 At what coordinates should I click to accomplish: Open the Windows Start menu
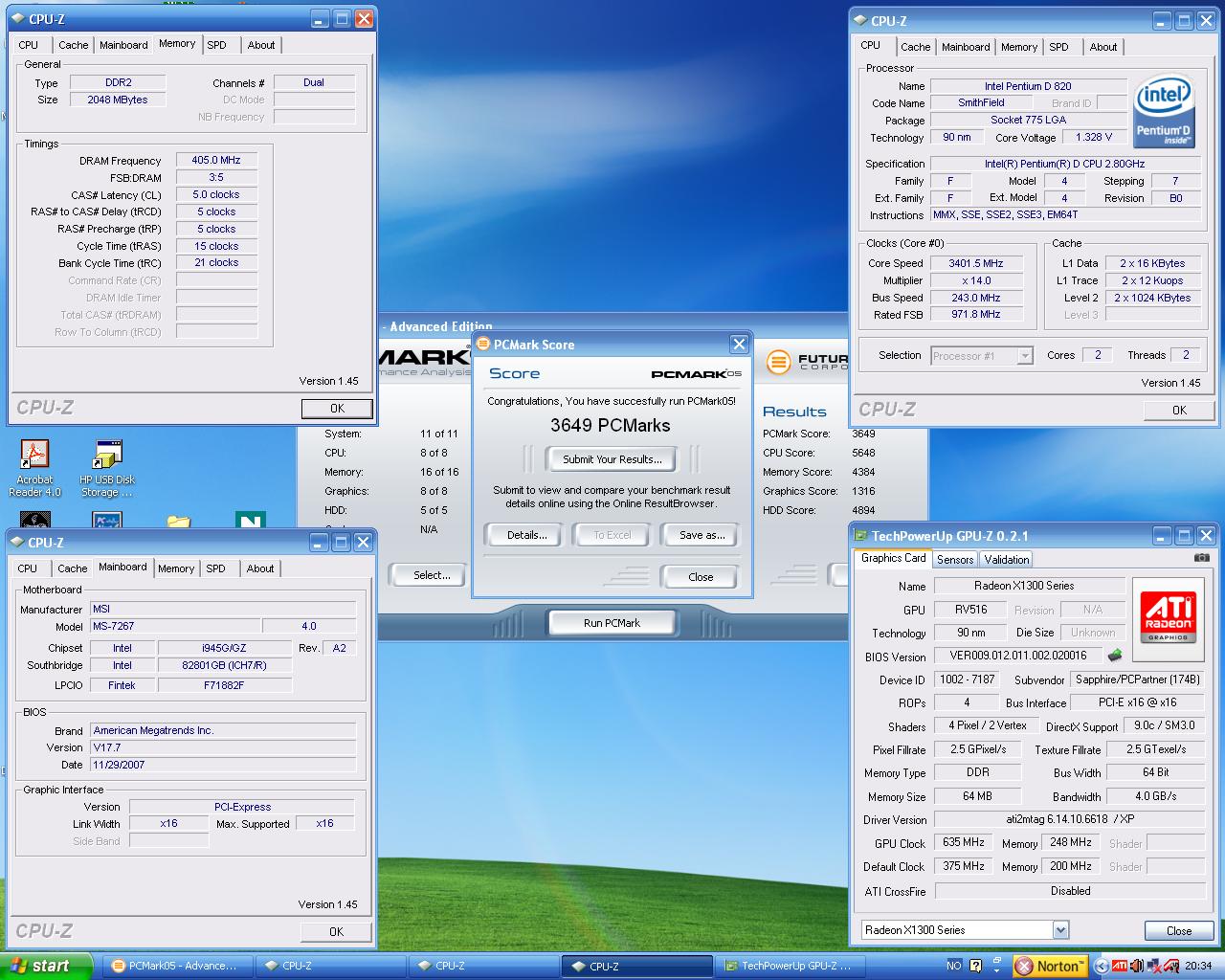coord(46,966)
